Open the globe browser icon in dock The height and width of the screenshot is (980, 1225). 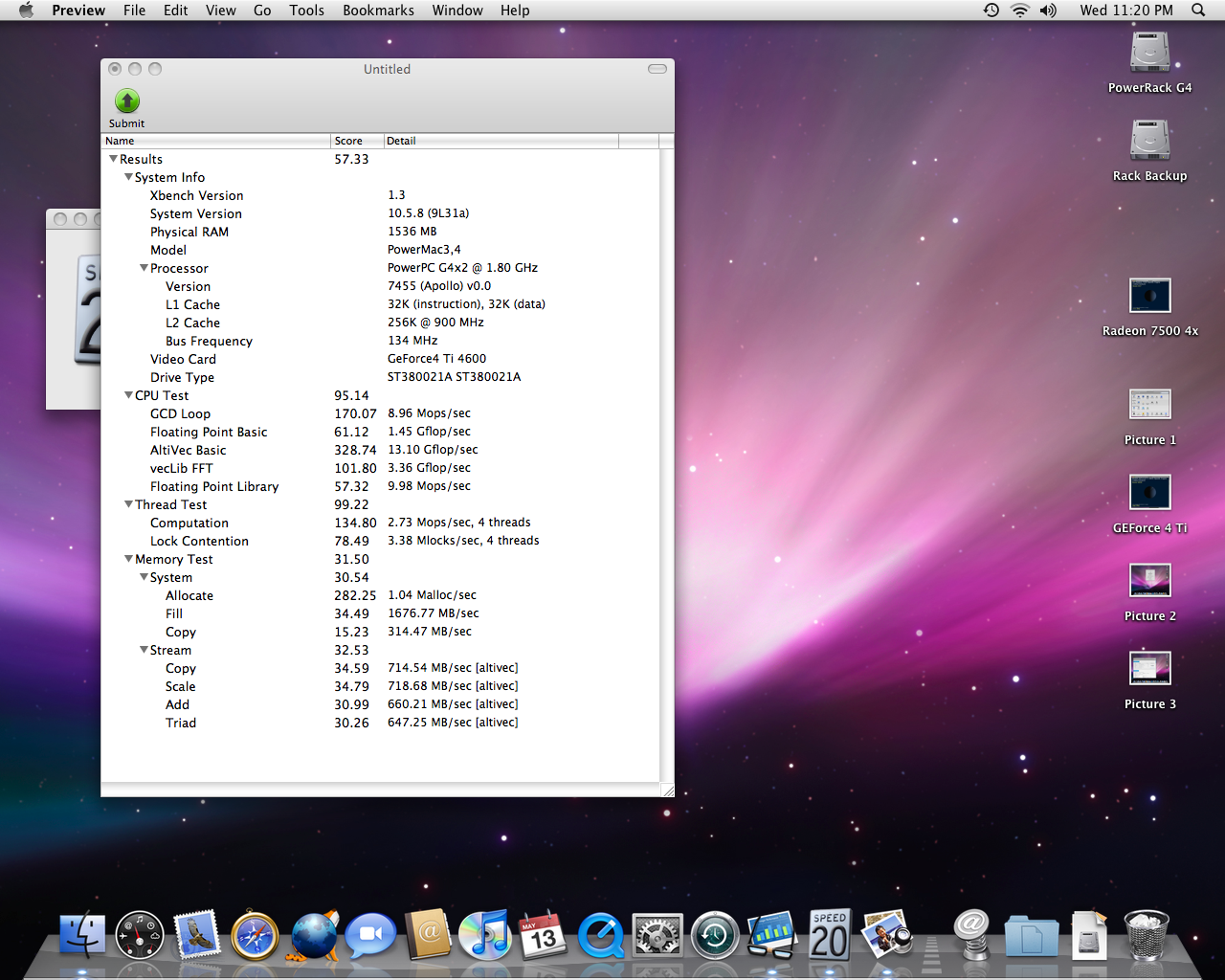pos(314,935)
